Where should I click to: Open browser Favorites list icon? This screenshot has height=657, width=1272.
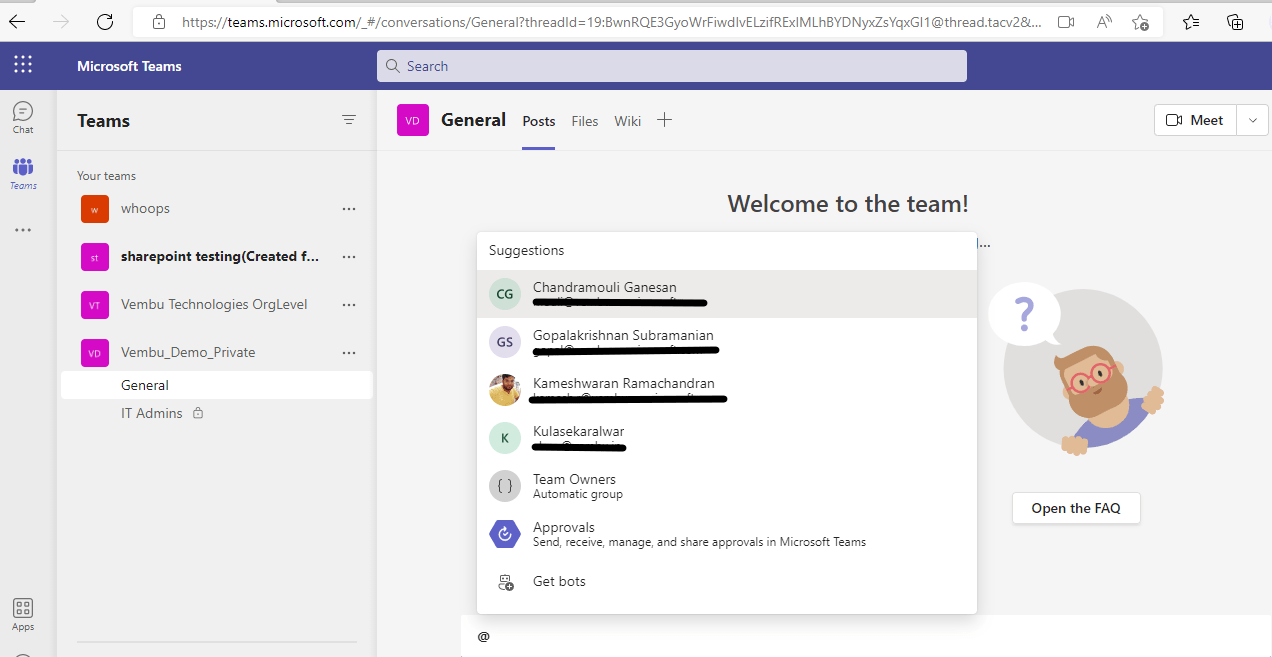click(x=1191, y=21)
